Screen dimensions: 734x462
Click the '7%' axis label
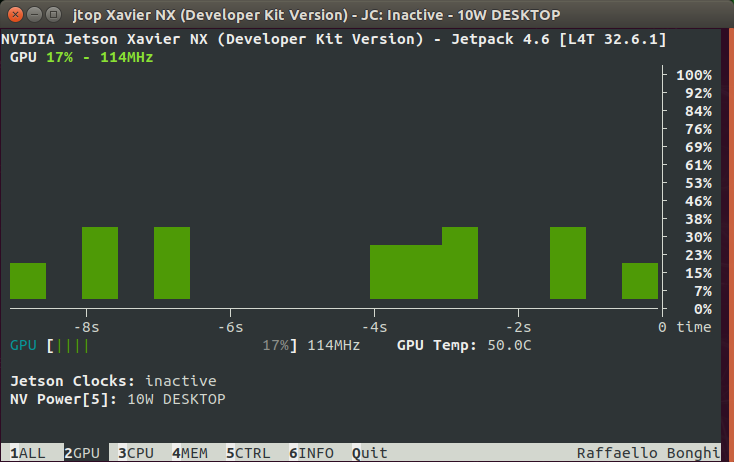(x=703, y=292)
